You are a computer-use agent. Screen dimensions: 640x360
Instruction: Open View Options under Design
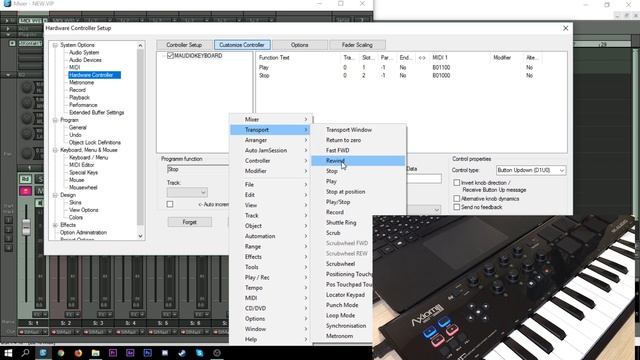pyautogui.click(x=83, y=210)
